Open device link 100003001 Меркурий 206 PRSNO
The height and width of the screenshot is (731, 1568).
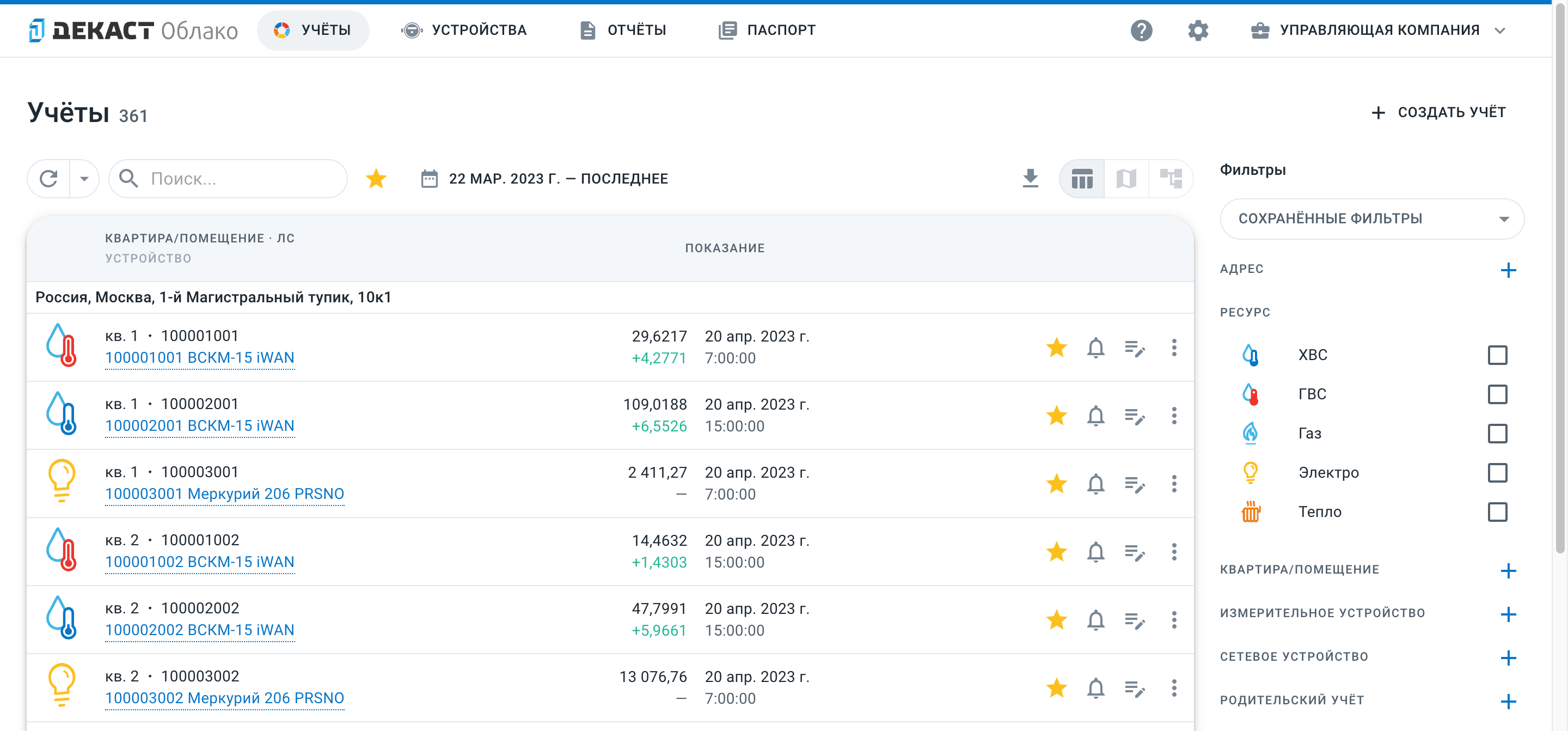click(x=225, y=494)
